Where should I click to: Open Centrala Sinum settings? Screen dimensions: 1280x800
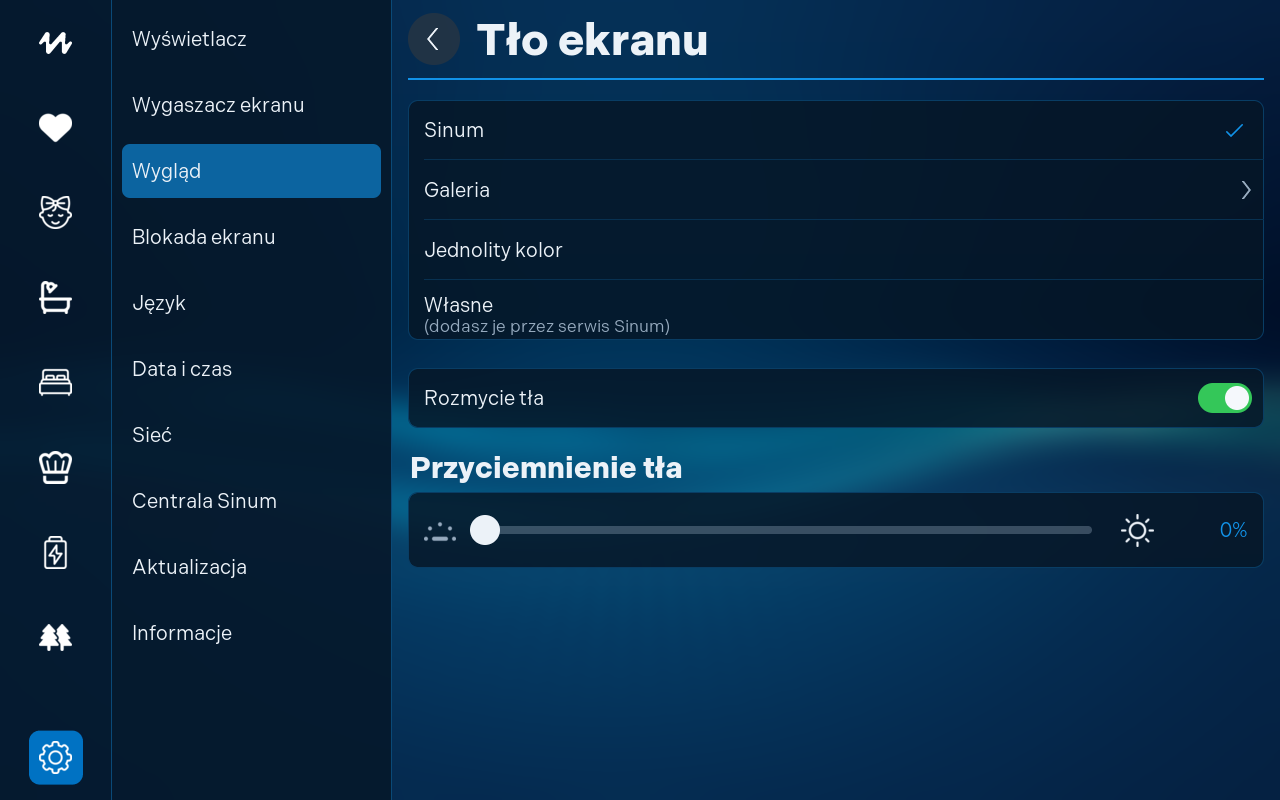tap(251, 501)
